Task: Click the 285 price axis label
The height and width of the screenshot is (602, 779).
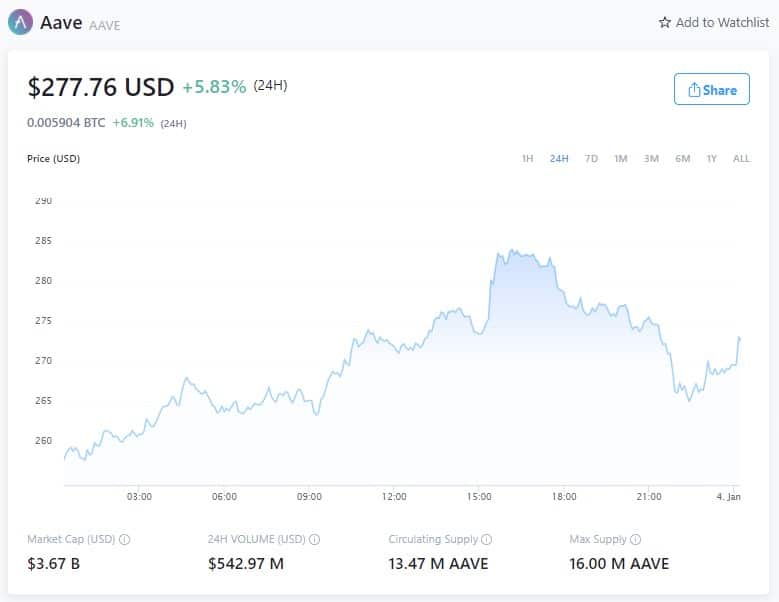Action: click(x=43, y=241)
